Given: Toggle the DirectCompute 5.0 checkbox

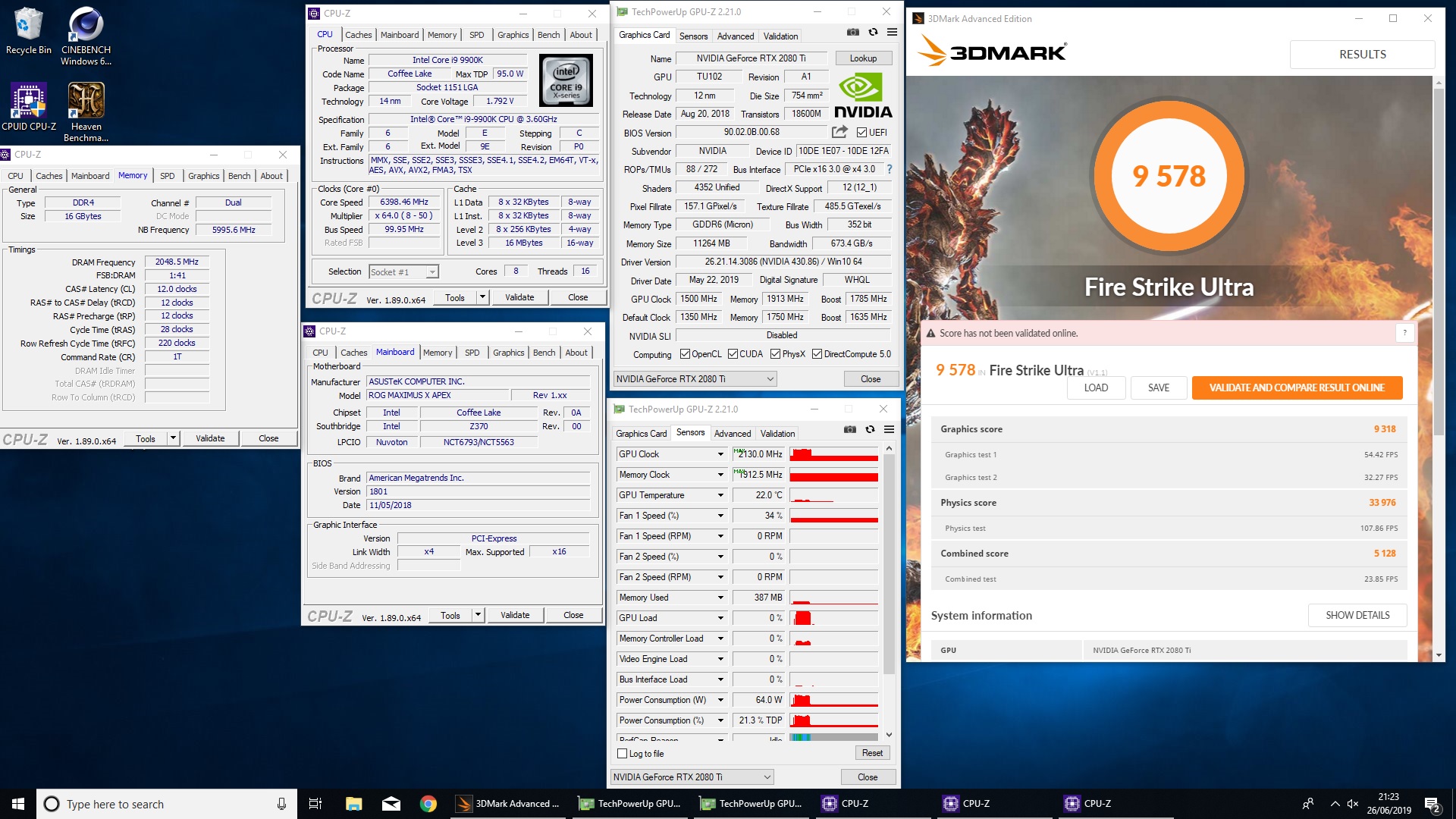Looking at the screenshot, I should tap(817, 354).
